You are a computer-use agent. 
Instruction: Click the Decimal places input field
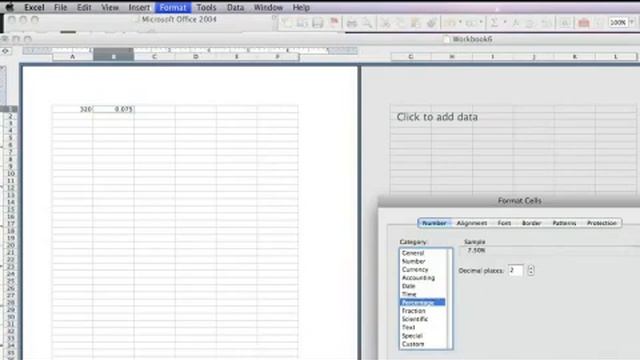click(x=516, y=270)
